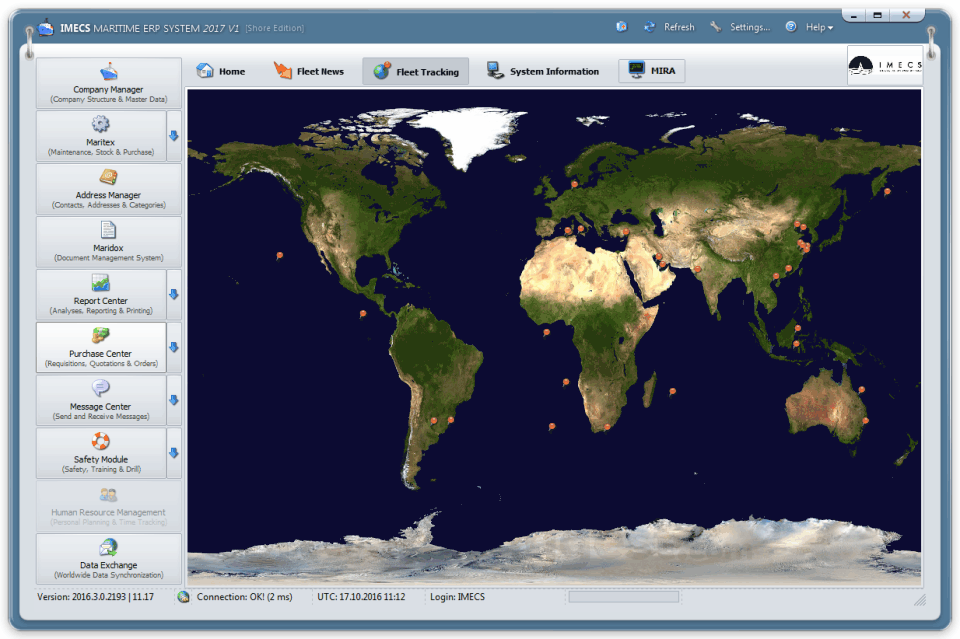Open Purchase Center module

click(101, 348)
